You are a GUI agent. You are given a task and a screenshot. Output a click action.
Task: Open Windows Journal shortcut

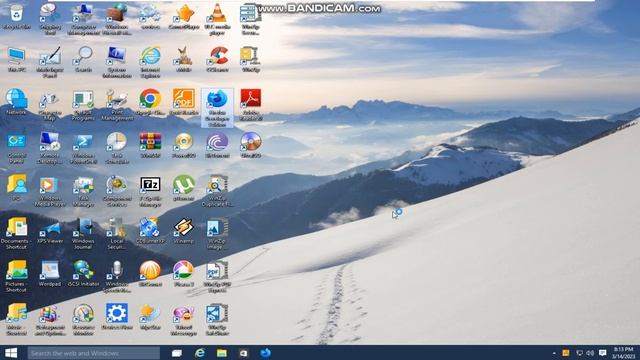[83, 233]
